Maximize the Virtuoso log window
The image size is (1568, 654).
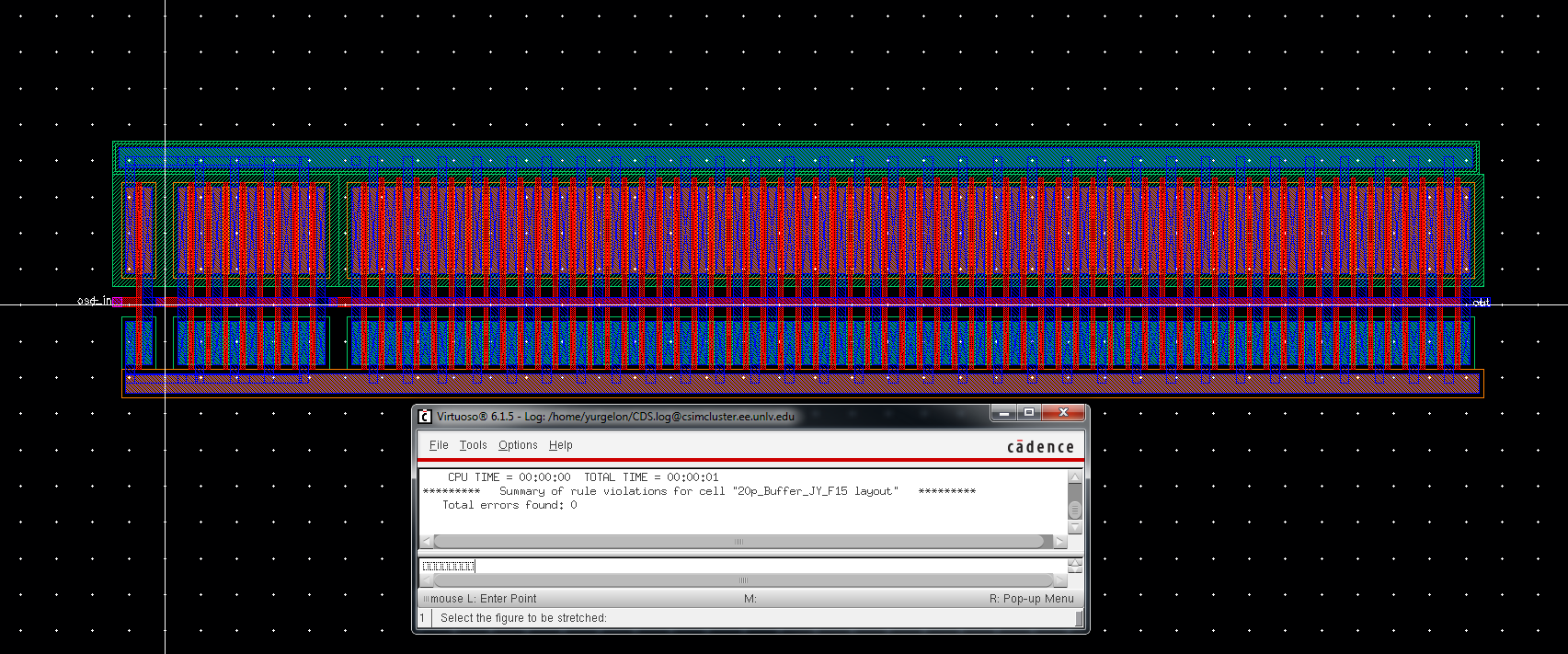pyautogui.click(x=1030, y=413)
